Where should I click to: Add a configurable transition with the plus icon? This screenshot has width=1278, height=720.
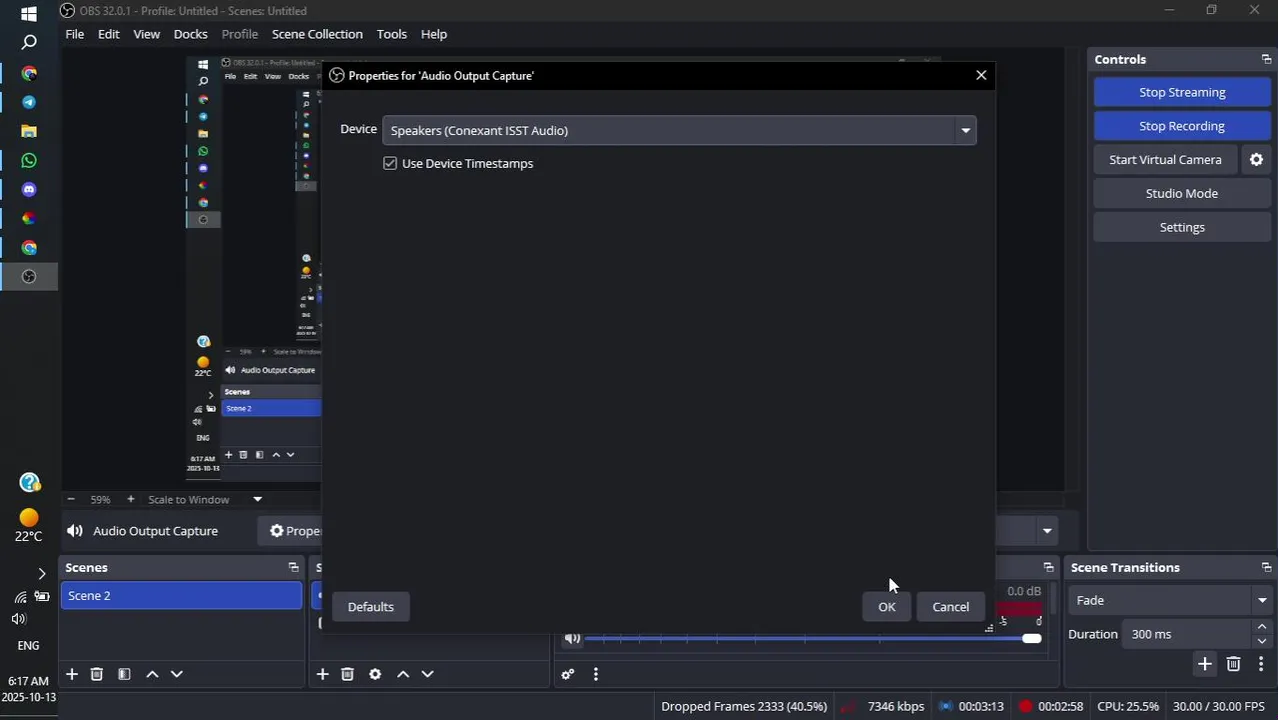tap(1205, 665)
